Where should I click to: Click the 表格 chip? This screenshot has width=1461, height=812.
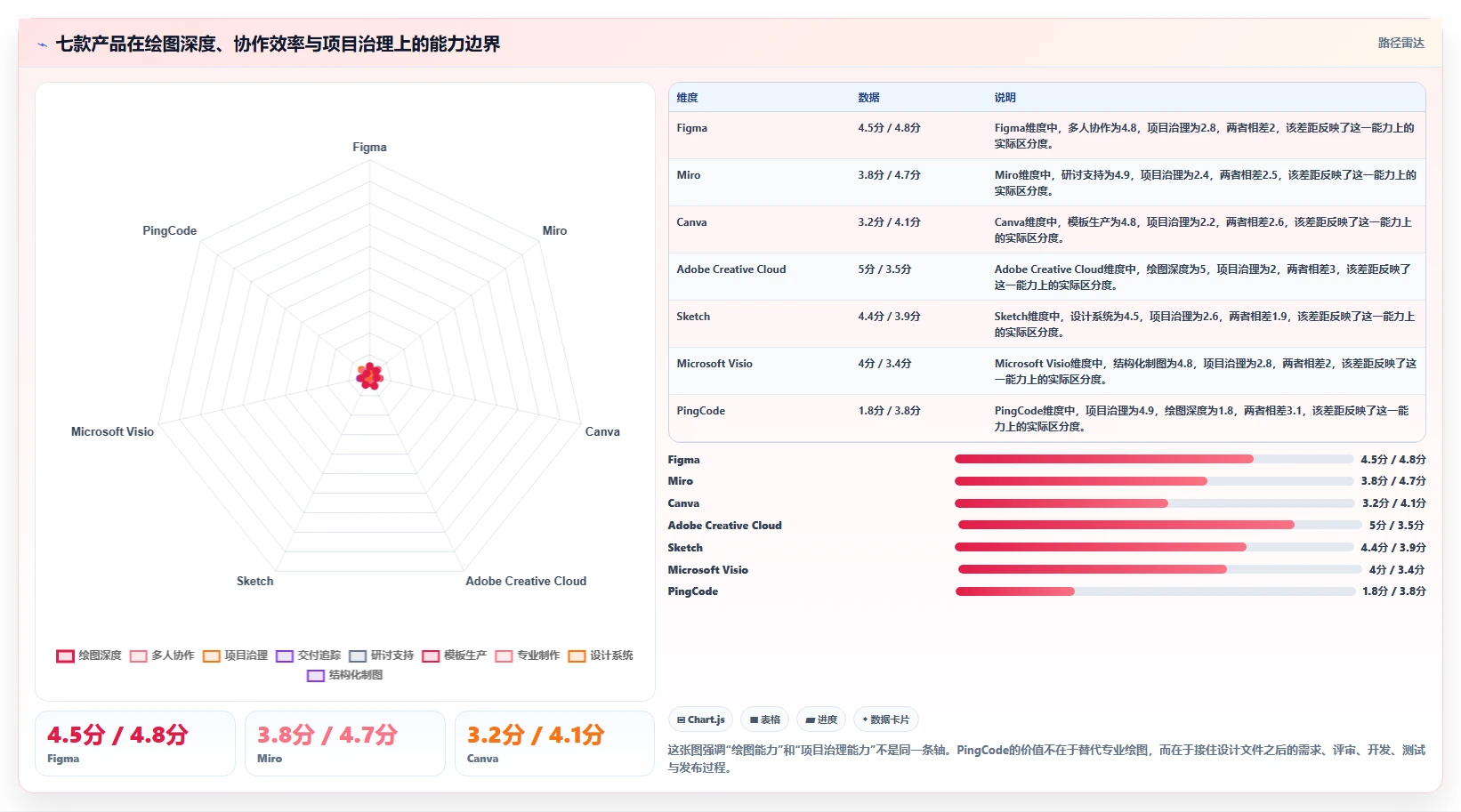click(x=765, y=720)
